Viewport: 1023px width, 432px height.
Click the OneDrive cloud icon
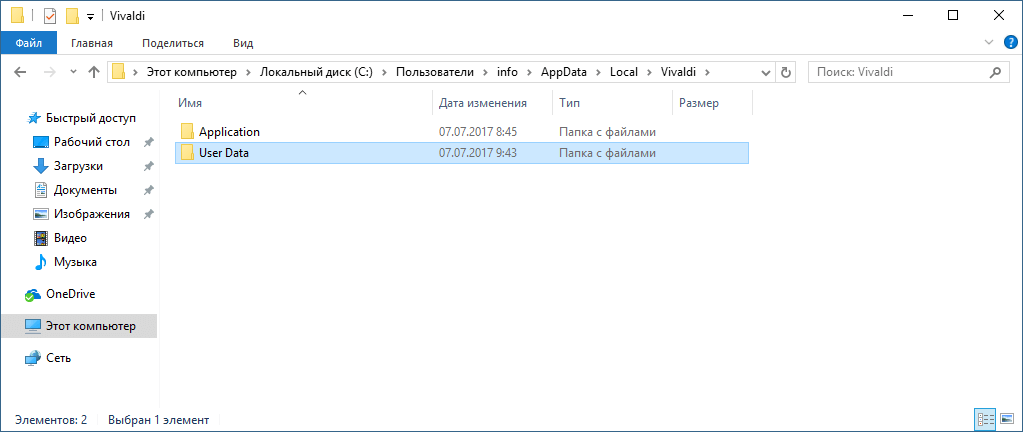[33, 294]
